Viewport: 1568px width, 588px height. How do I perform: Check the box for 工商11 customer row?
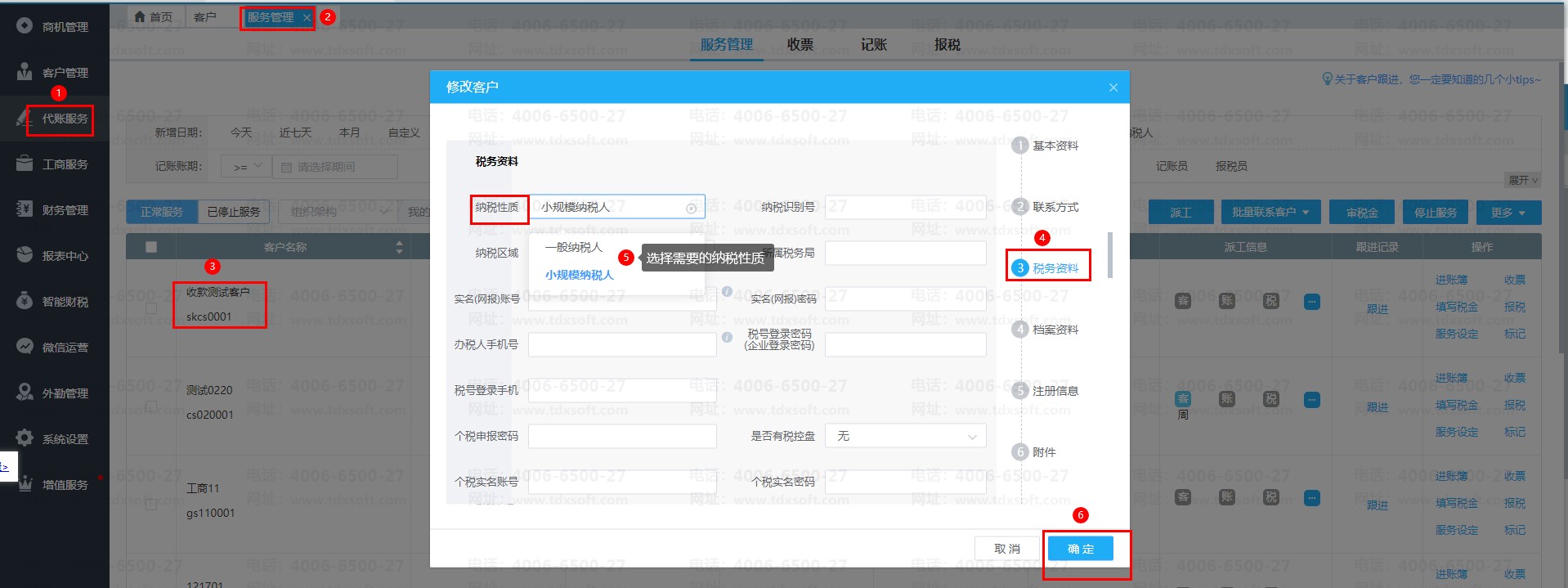[151, 505]
